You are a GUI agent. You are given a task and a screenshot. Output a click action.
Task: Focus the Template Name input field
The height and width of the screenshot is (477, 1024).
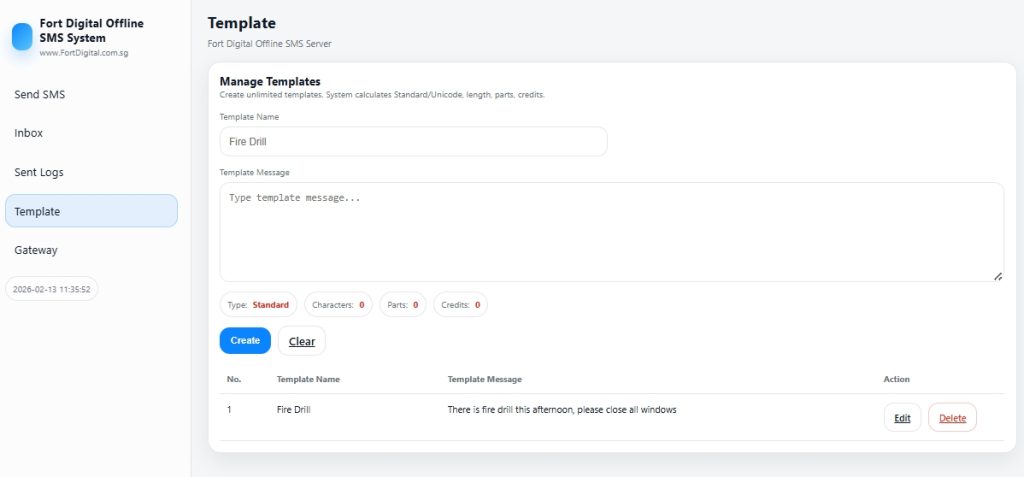(x=413, y=142)
